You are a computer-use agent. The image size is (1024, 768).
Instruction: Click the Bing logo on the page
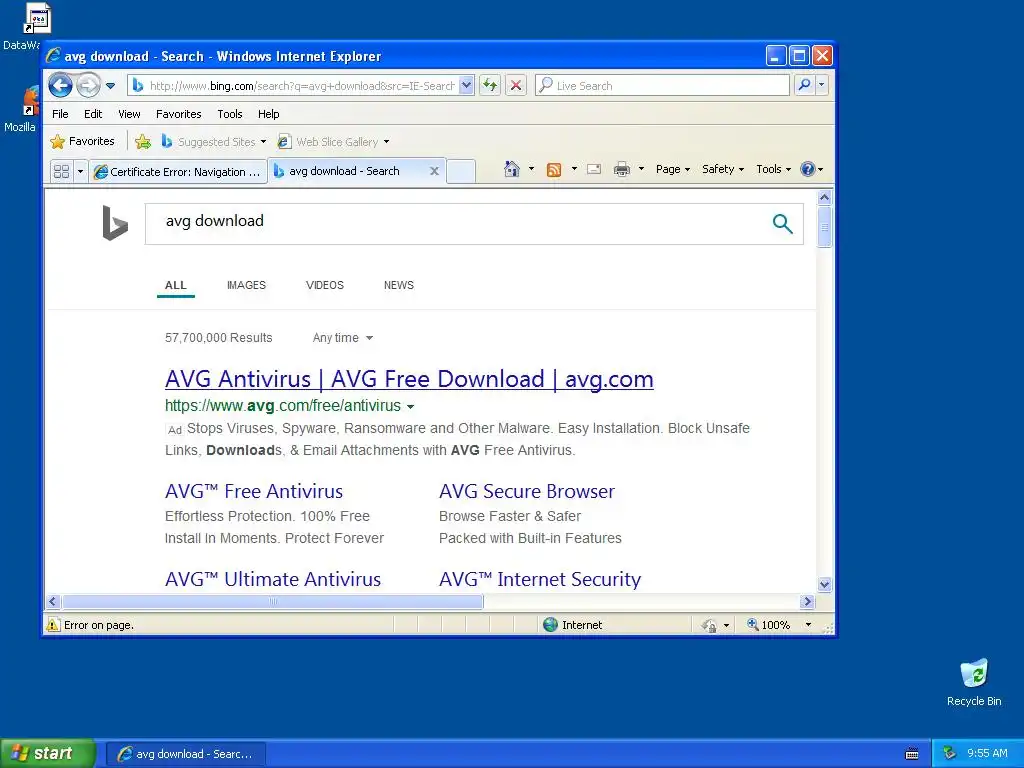click(115, 223)
